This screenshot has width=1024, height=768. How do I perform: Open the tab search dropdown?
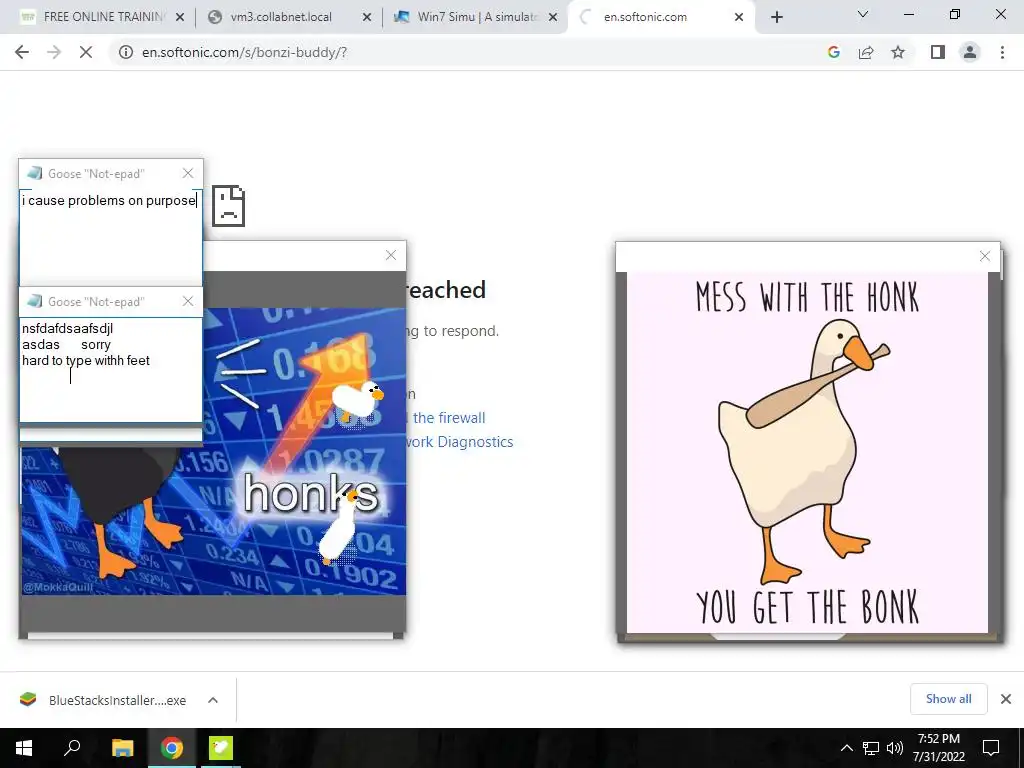point(863,14)
